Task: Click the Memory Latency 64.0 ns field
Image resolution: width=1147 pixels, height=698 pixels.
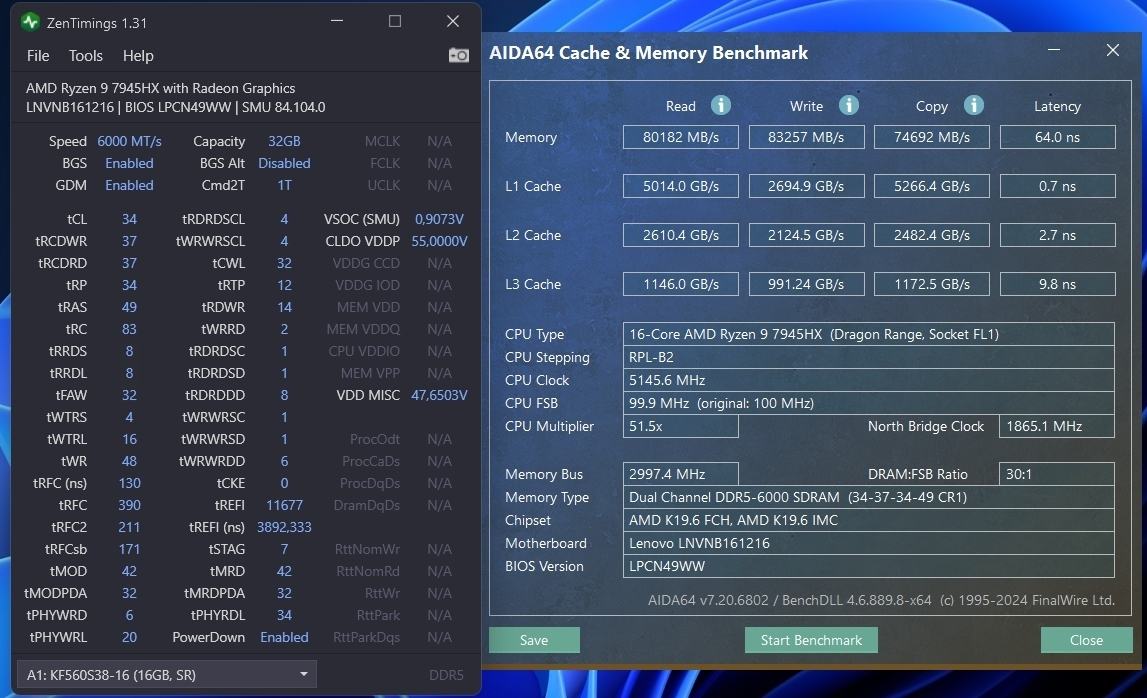Action: click(x=1057, y=137)
